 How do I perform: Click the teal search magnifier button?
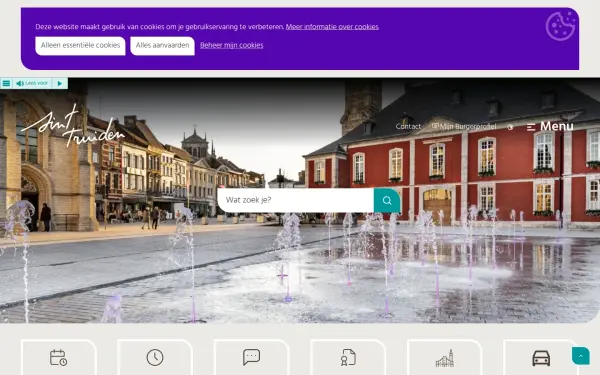point(387,200)
